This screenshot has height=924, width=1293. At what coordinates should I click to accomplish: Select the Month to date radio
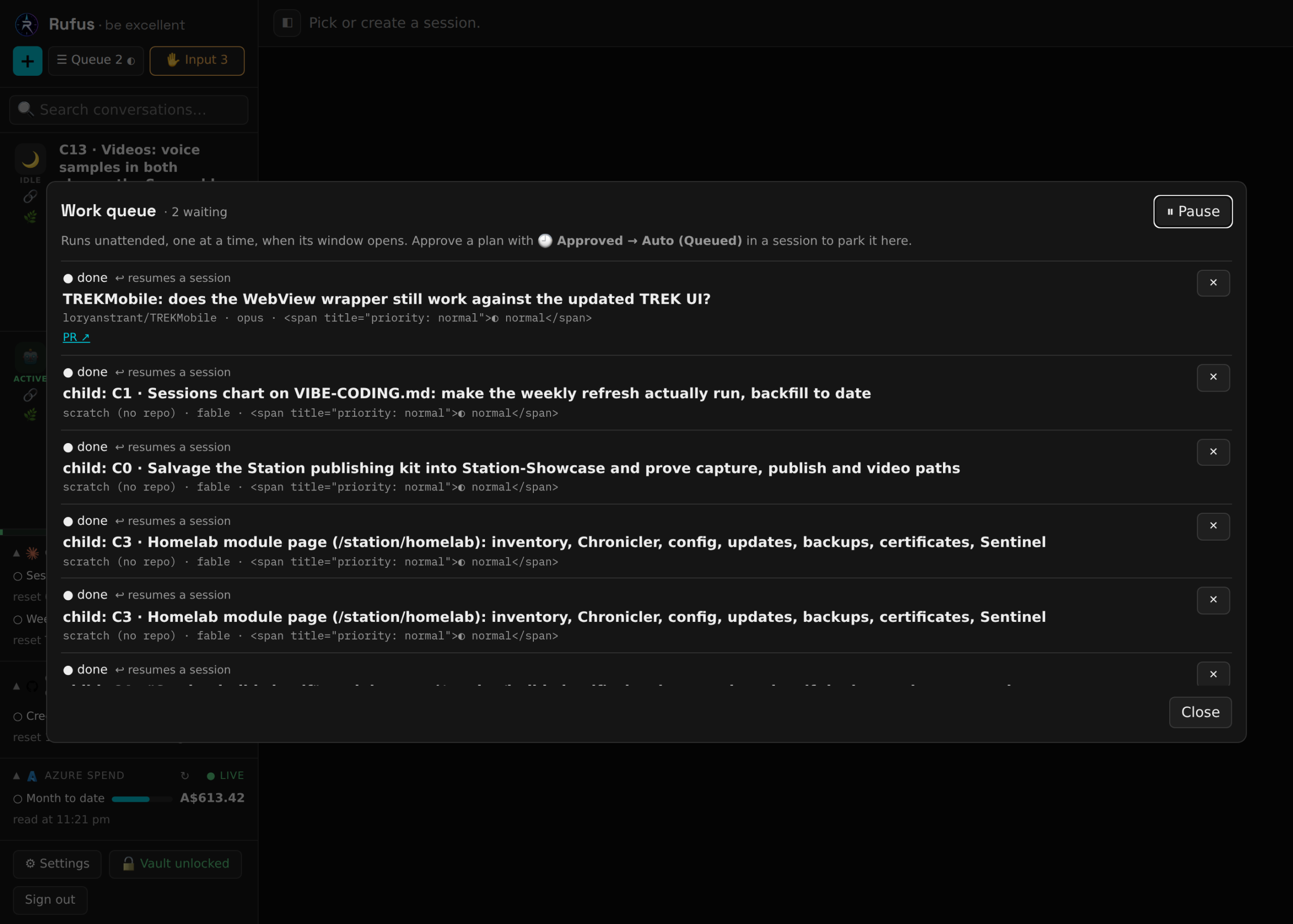[x=18, y=799]
